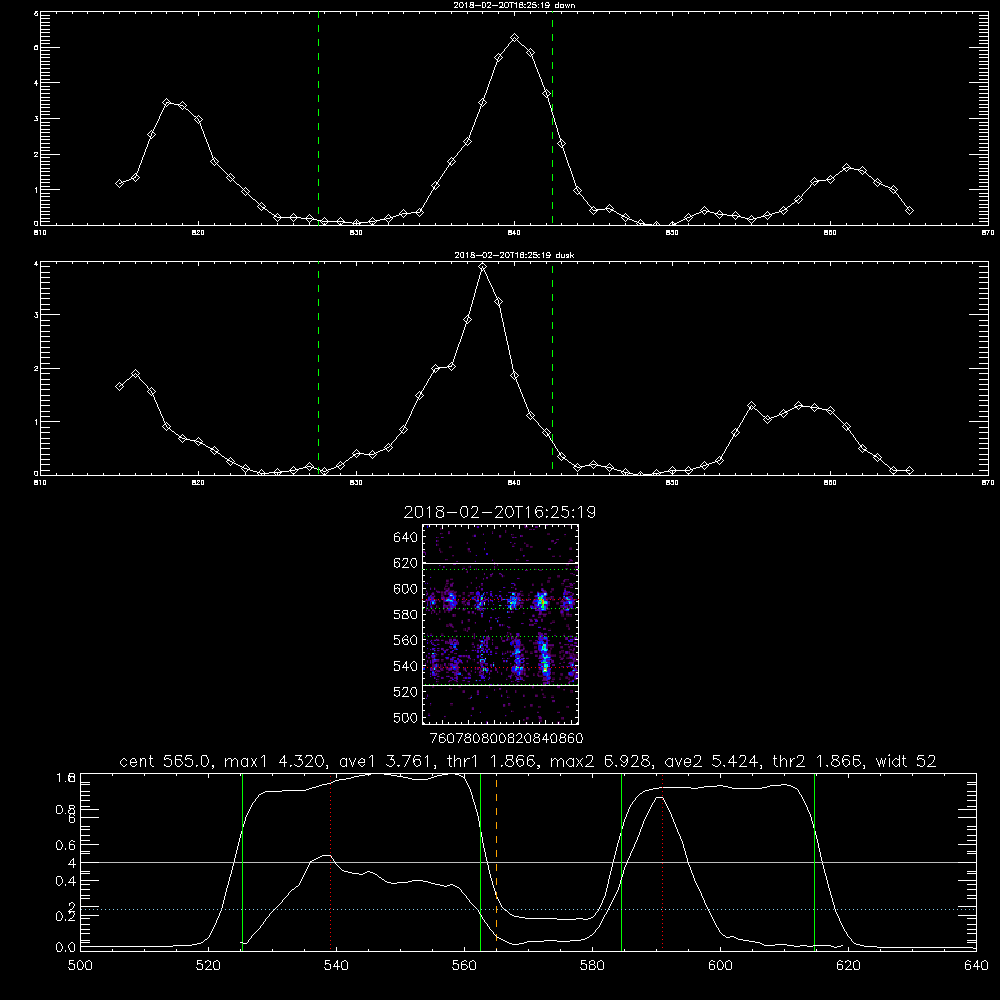Viewport: 1000px width, 1000px height.
Task: Select the 'max1 4.320' value
Action: [275, 761]
